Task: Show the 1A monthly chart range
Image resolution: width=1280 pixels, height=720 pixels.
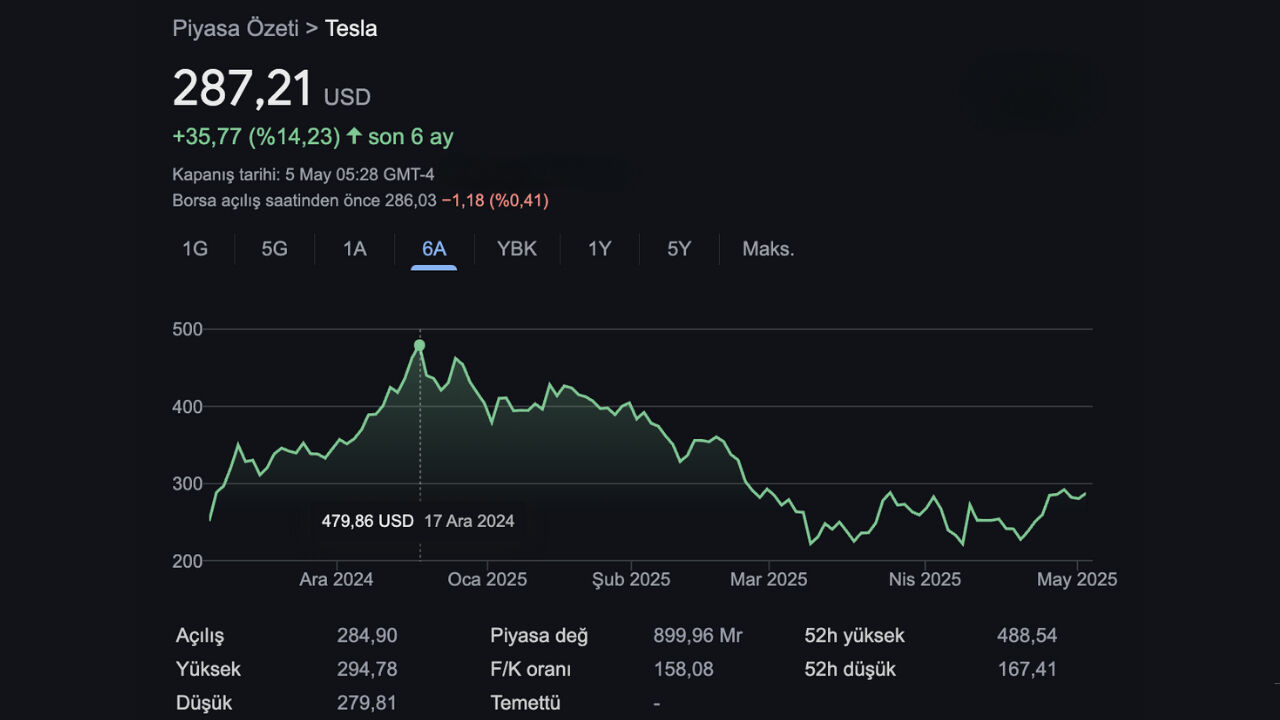Action: pyautogui.click(x=355, y=249)
